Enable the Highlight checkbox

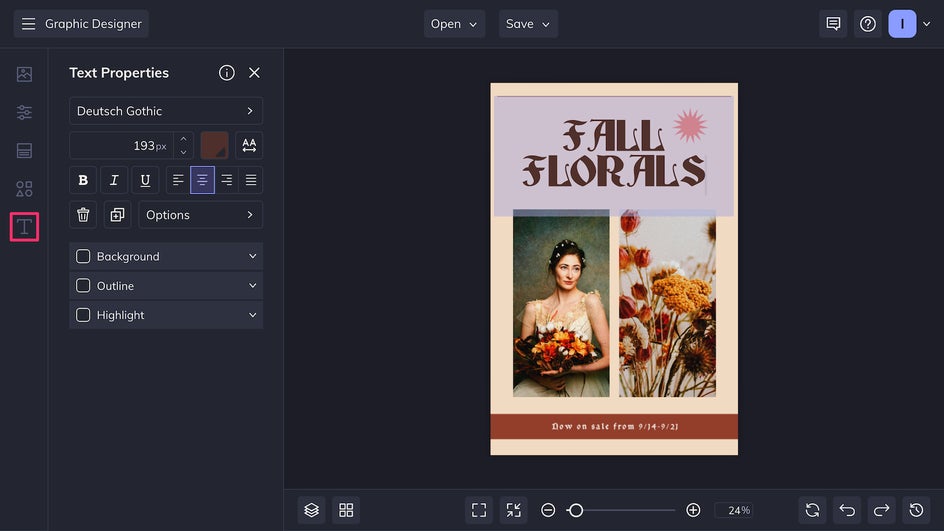tap(83, 315)
